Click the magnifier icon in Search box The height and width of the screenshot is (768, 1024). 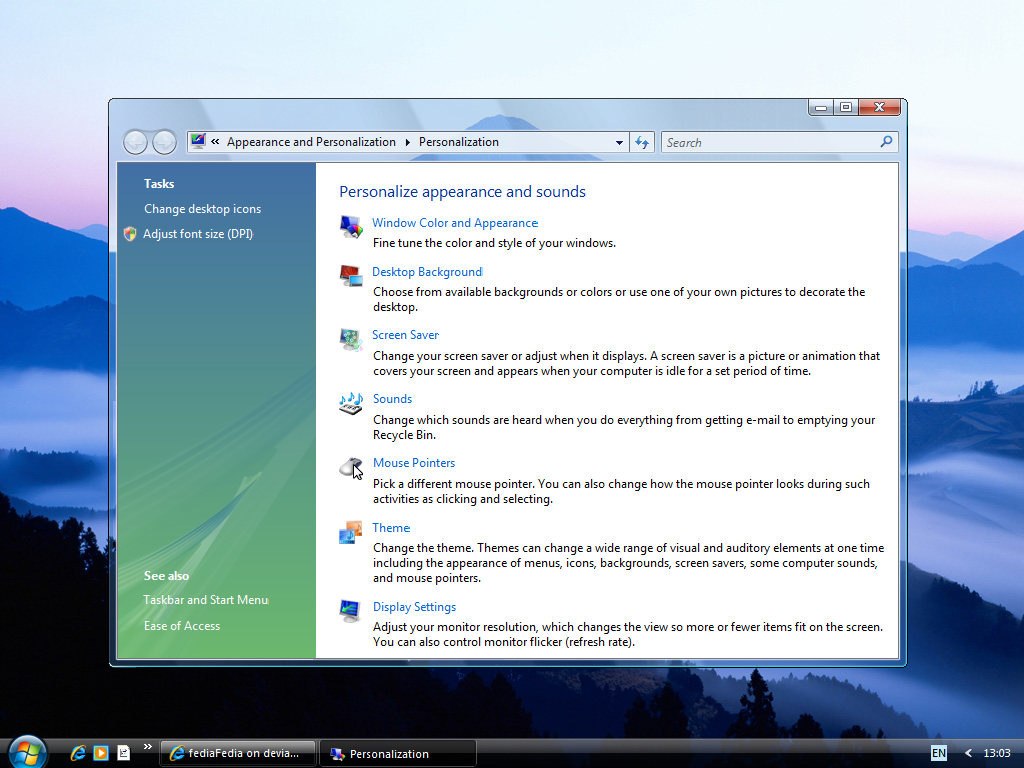[x=886, y=142]
